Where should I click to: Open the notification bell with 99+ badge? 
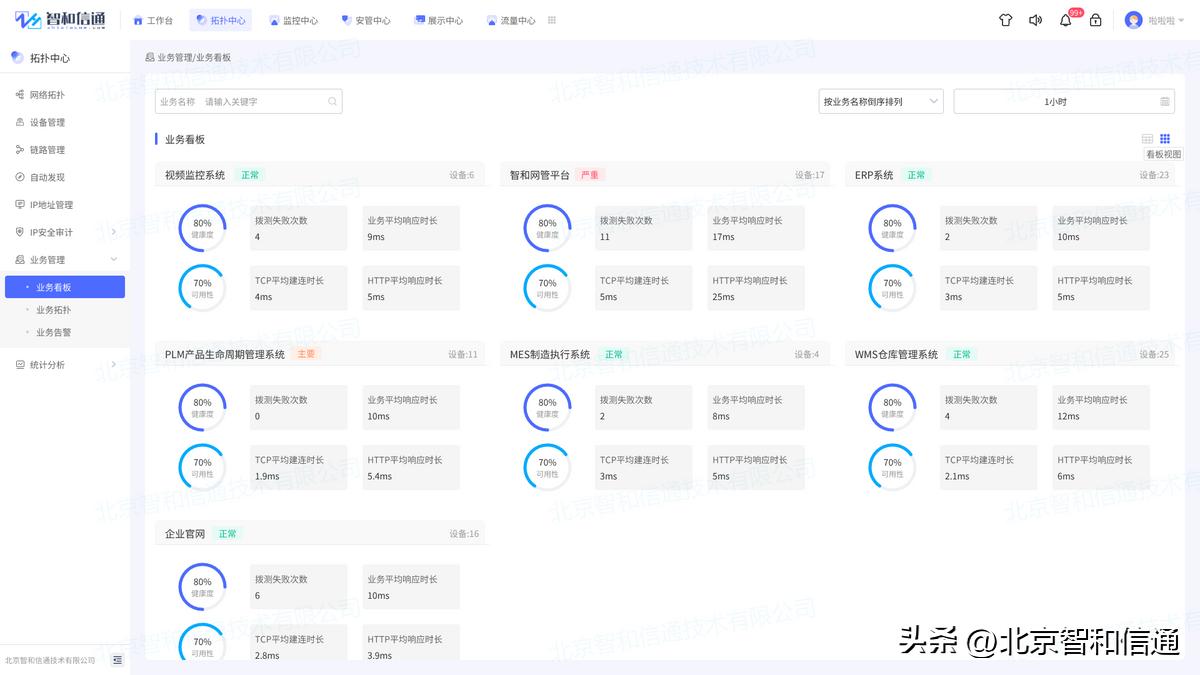1065,19
